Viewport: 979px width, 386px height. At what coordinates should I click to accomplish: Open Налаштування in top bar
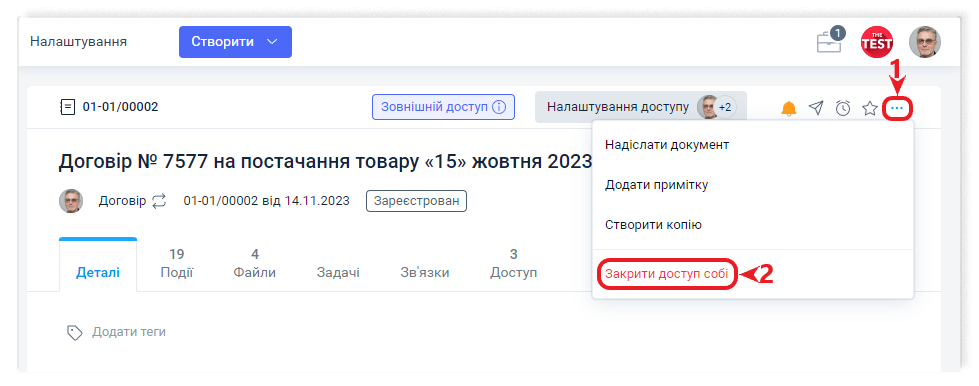click(x=79, y=42)
